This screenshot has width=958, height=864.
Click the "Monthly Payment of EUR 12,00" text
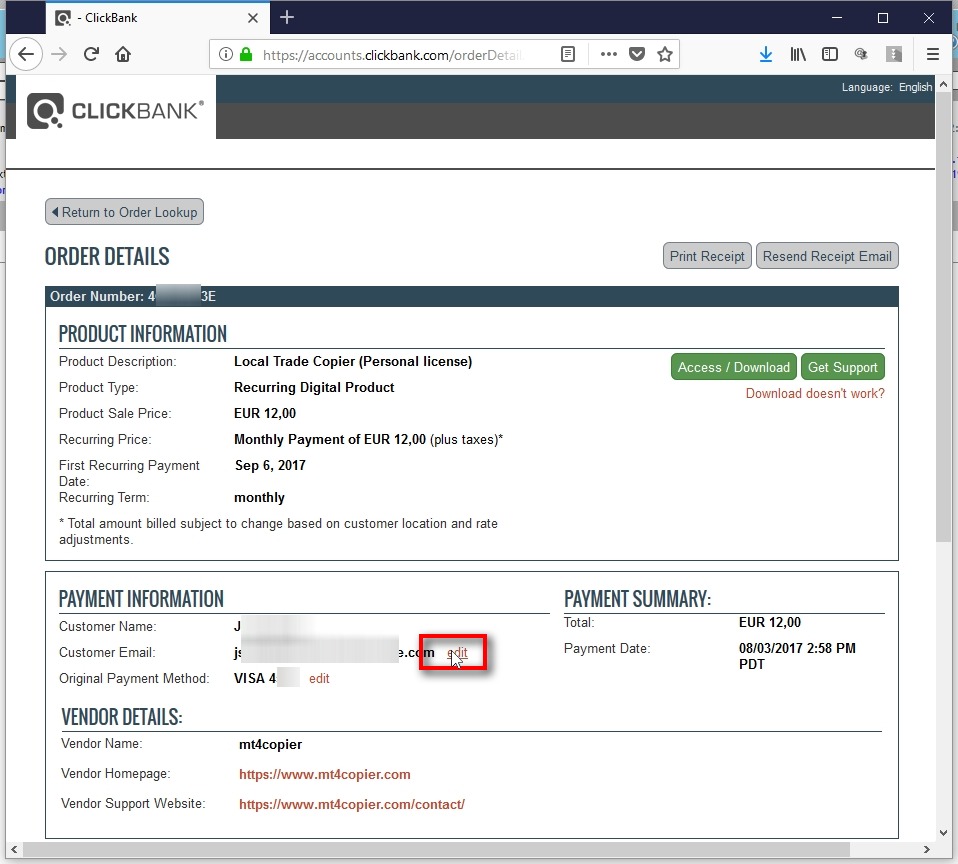pos(330,439)
